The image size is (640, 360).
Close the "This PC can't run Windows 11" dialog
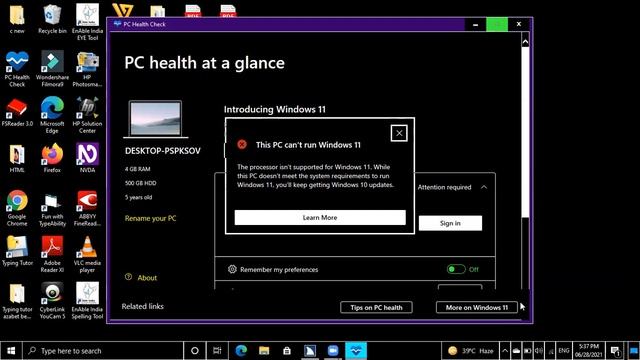(x=399, y=133)
